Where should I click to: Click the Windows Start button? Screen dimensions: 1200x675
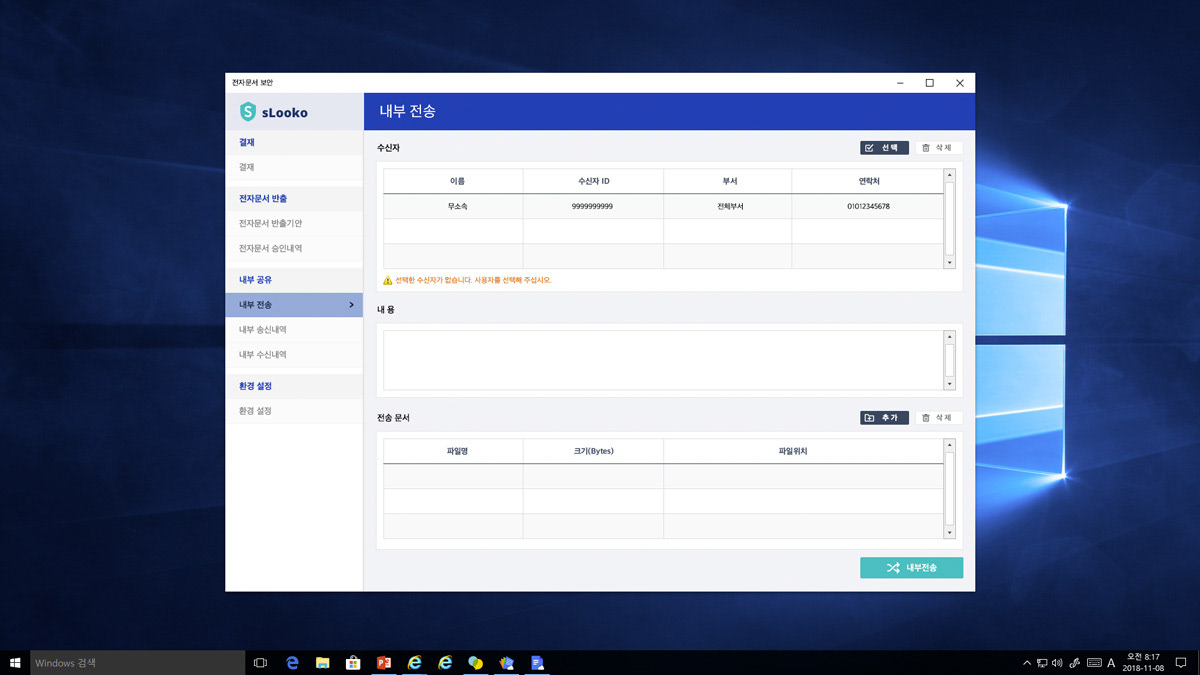point(15,663)
